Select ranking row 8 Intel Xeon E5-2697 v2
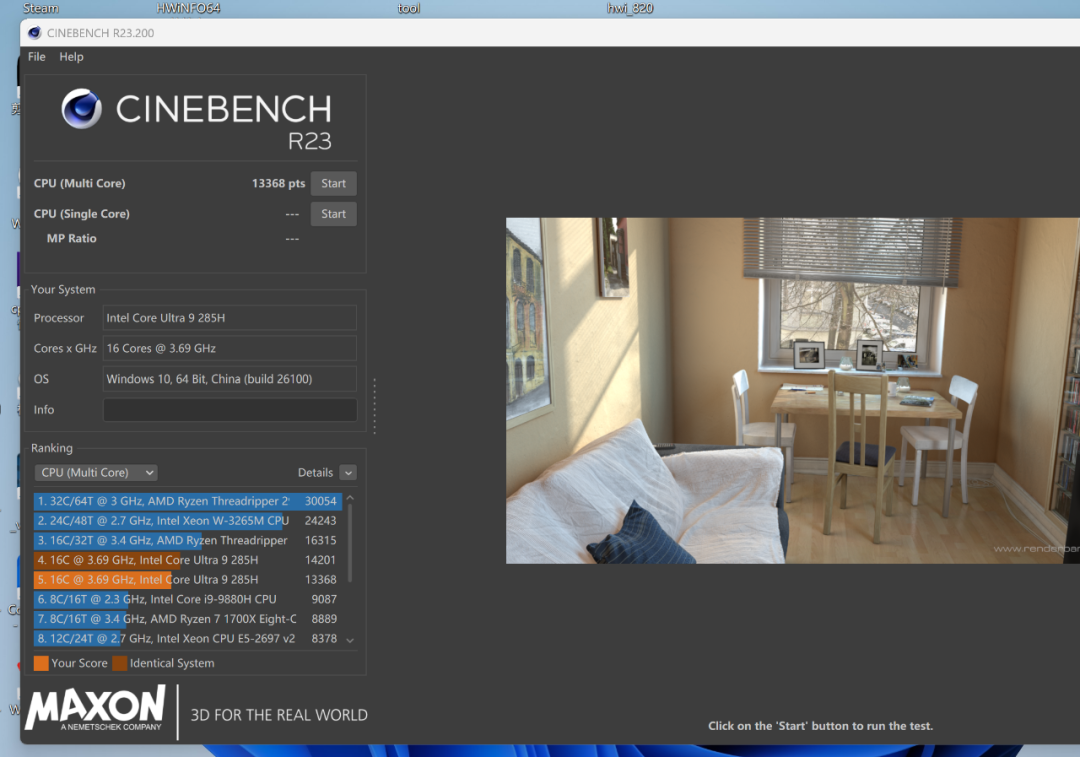 click(x=187, y=639)
